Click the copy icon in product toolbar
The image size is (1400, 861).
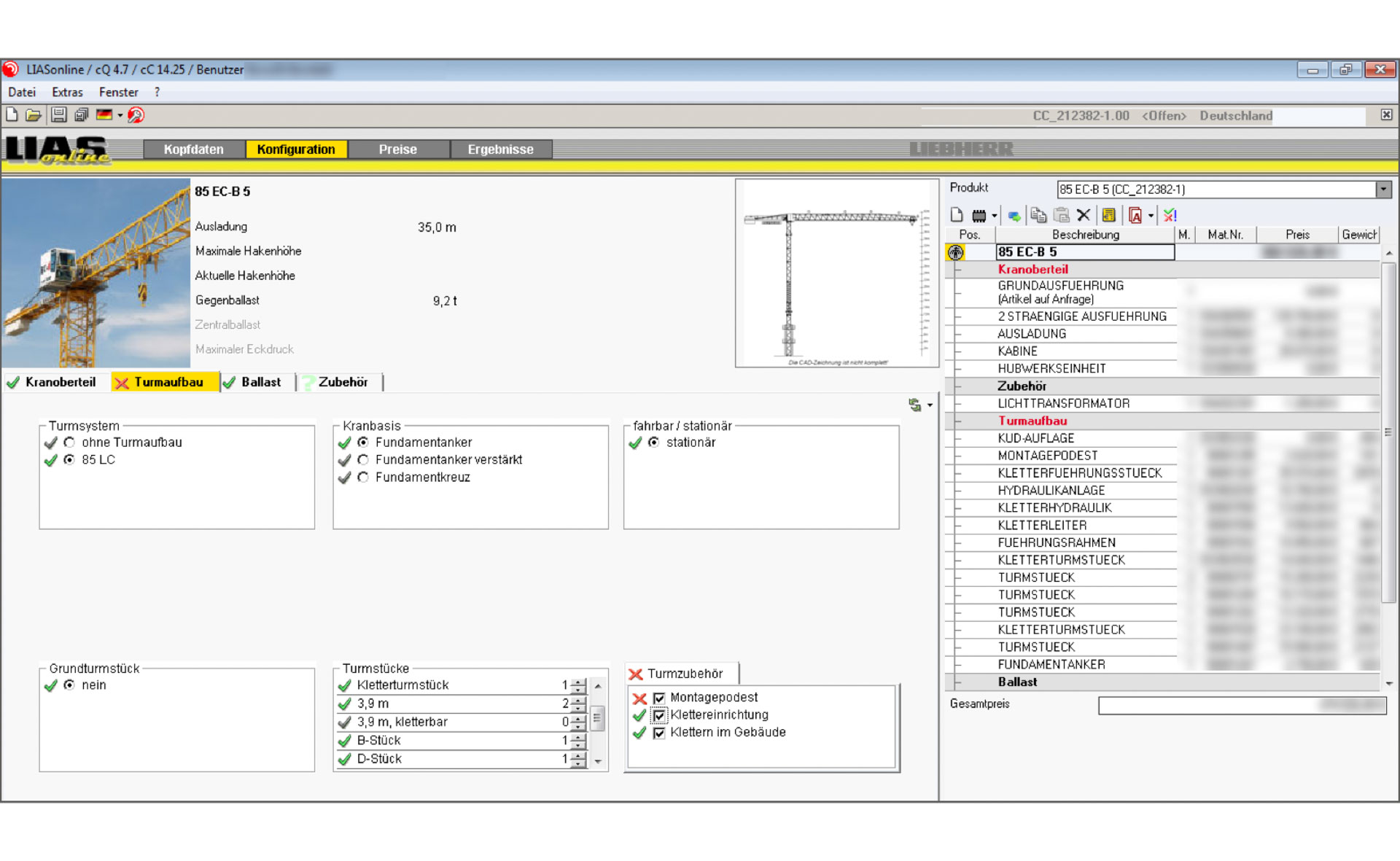point(1038,215)
